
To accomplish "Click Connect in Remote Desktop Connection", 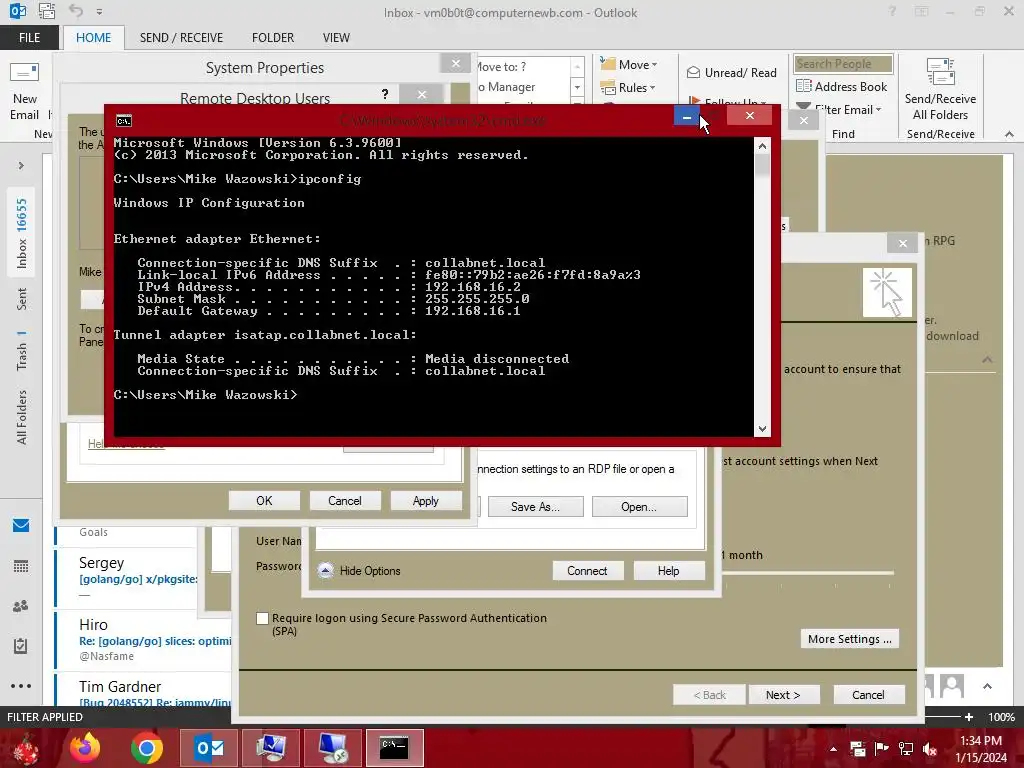I will click(587, 571).
